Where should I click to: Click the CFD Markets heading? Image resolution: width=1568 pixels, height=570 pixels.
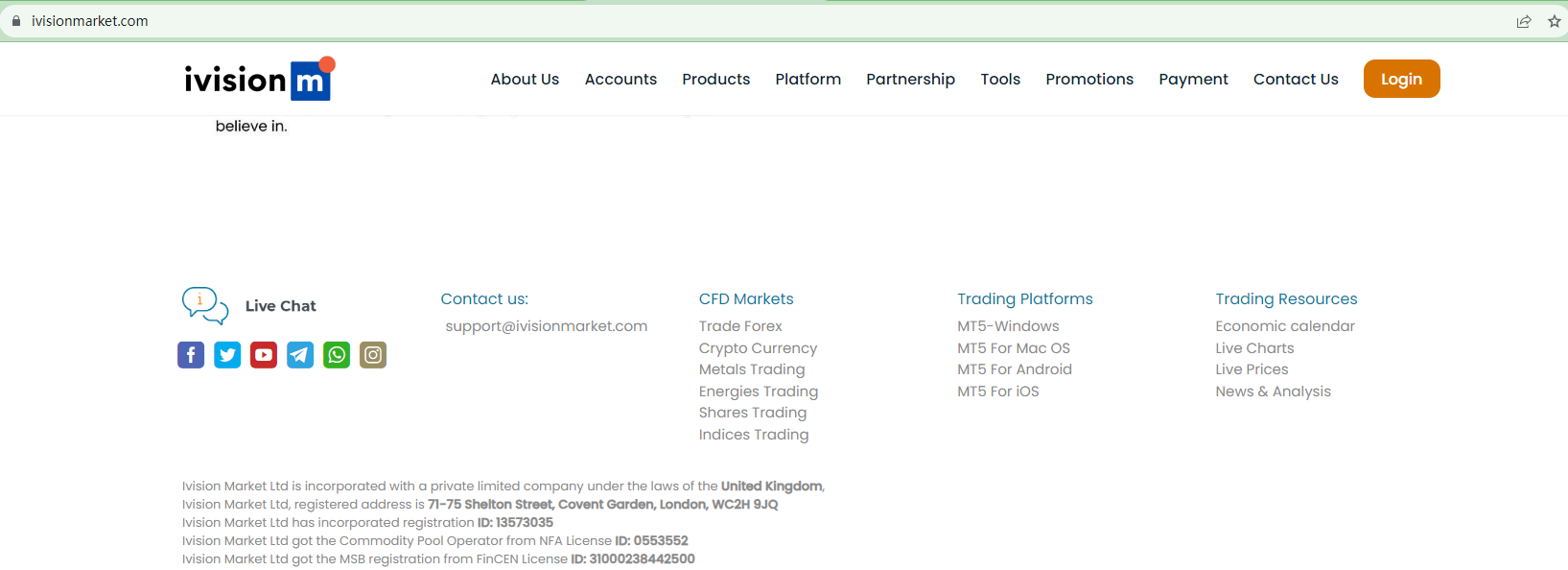click(x=746, y=299)
